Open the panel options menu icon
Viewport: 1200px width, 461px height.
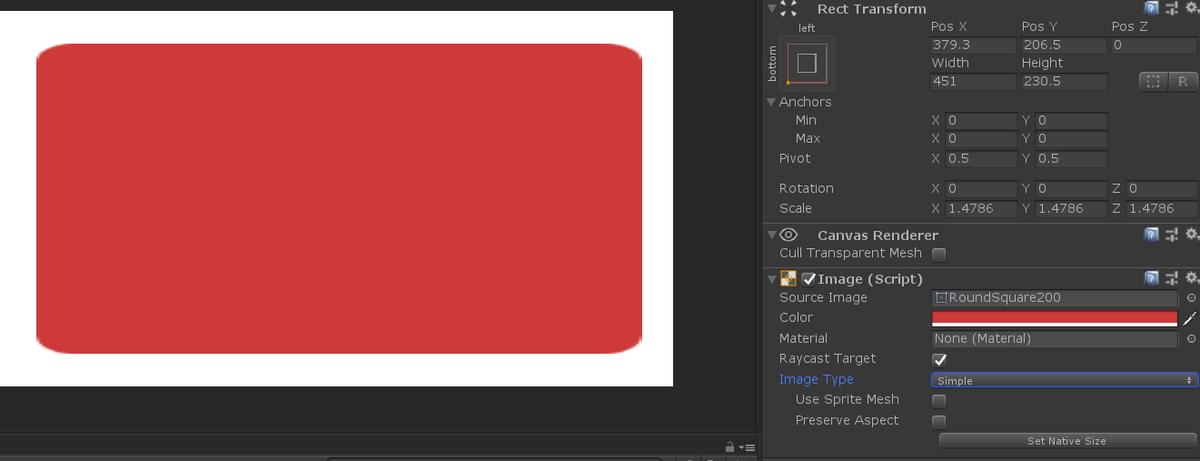[747, 446]
